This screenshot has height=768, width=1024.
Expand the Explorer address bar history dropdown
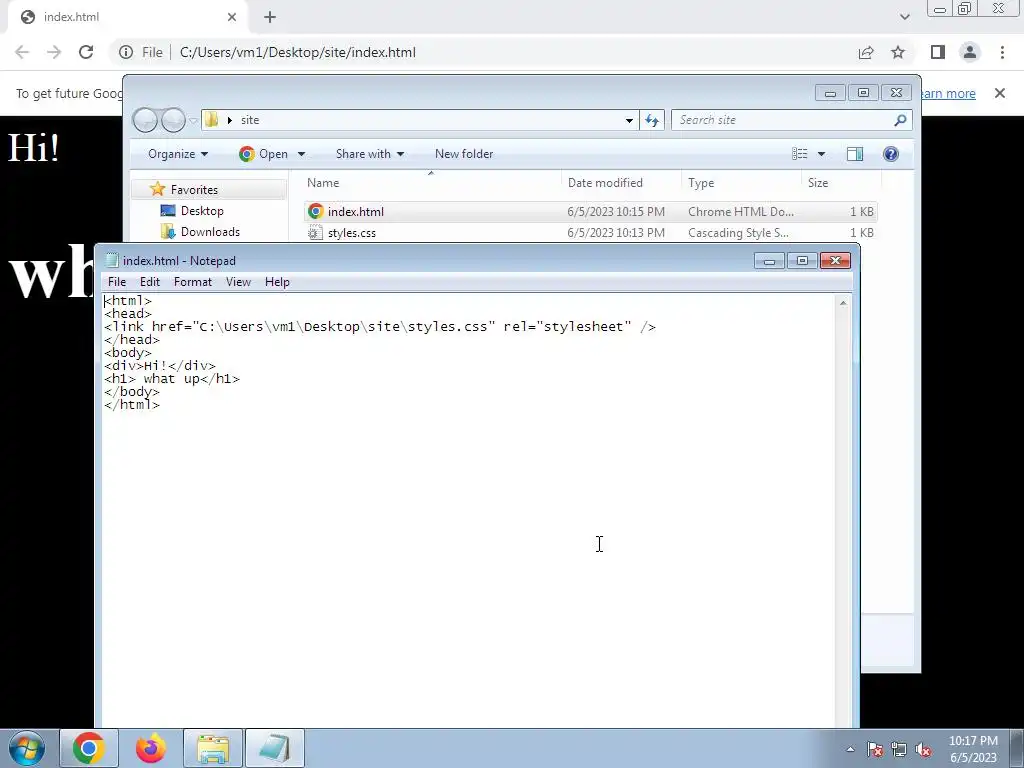point(629,120)
